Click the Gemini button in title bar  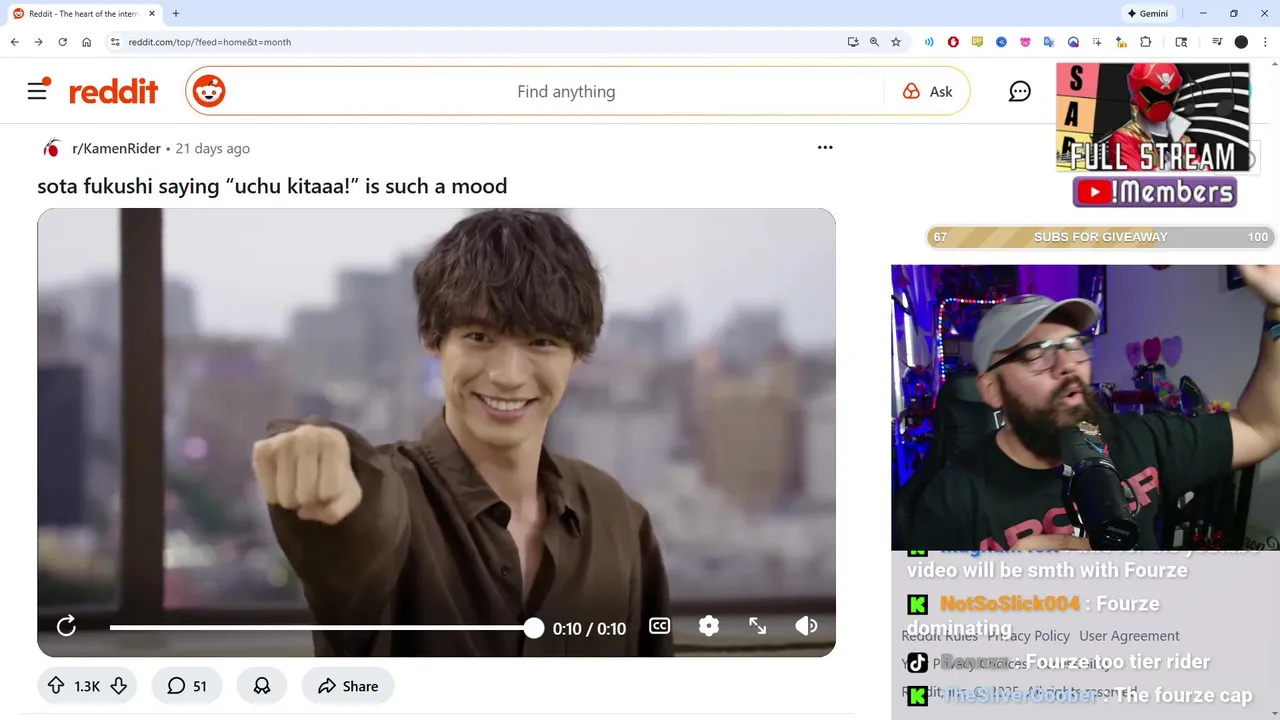[x=1147, y=14]
